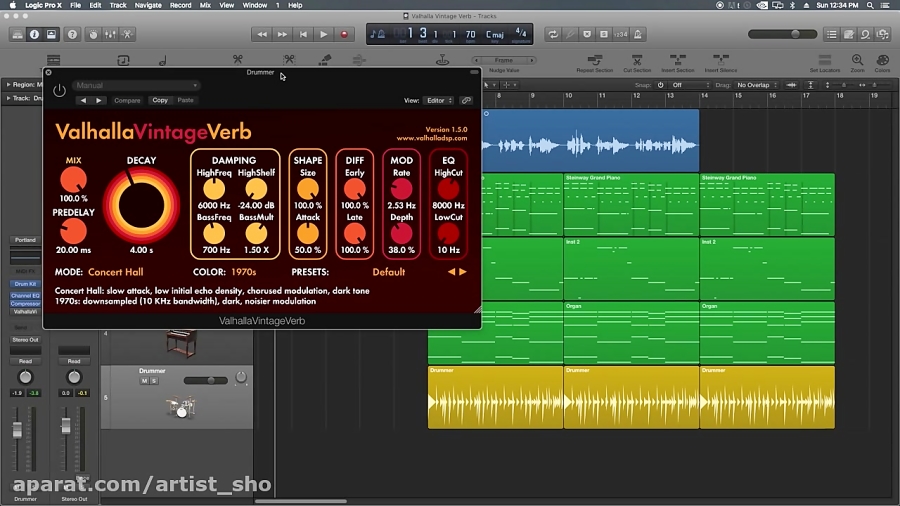Open the Colors palette in toolbar
The width and height of the screenshot is (900, 506).
coord(882,62)
